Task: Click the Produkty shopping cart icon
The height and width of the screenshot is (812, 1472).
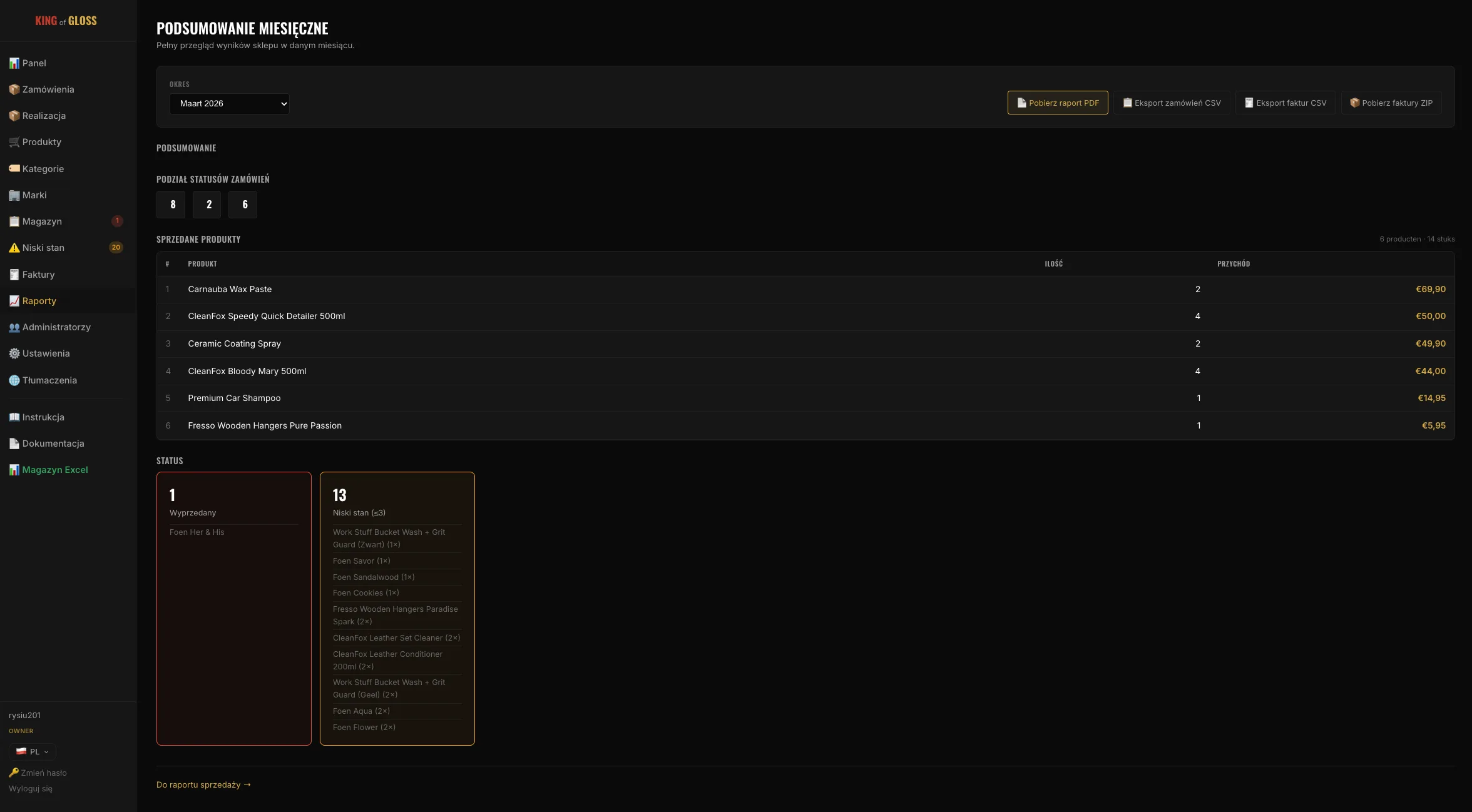Action: pyautogui.click(x=14, y=142)
